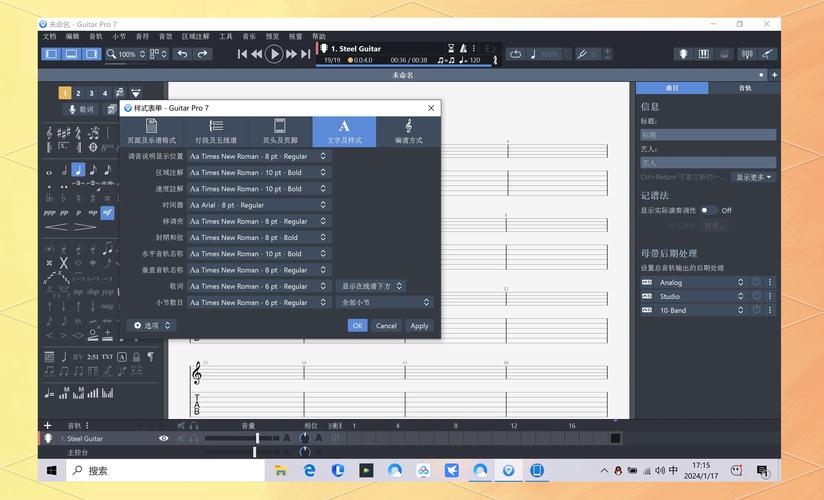Click the Steel Guitar track volume slider
The width and height of the screenshot is (824, 500).
pos(242,438)
